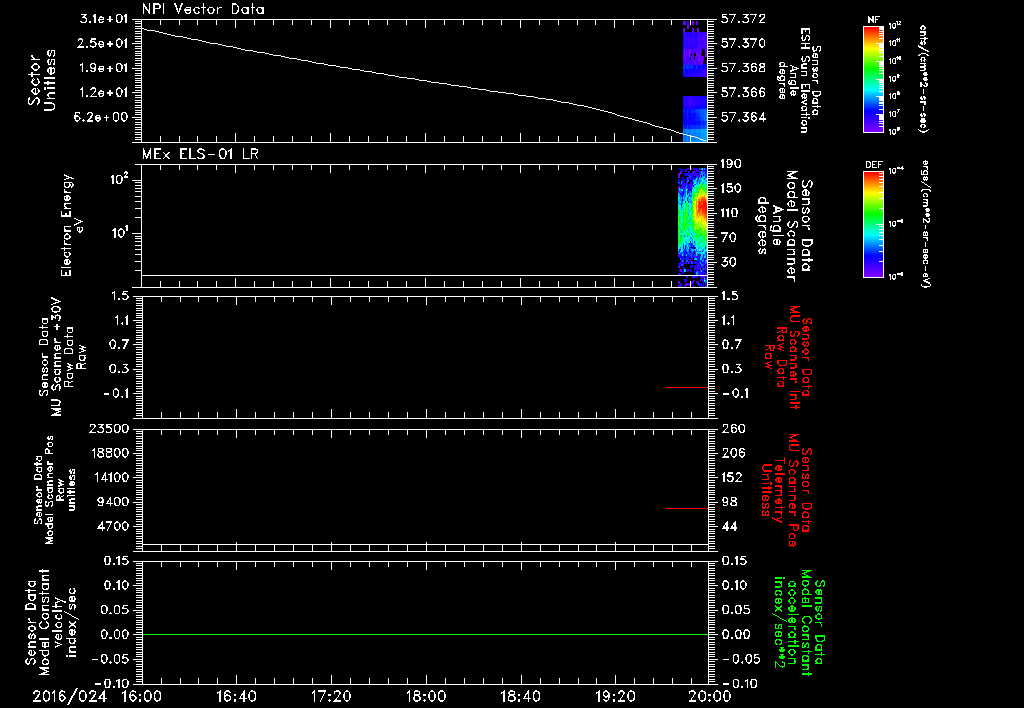Click the '152' telemetry axis tick value
This screenshot has width=1024, height=708.
[733, 477]
